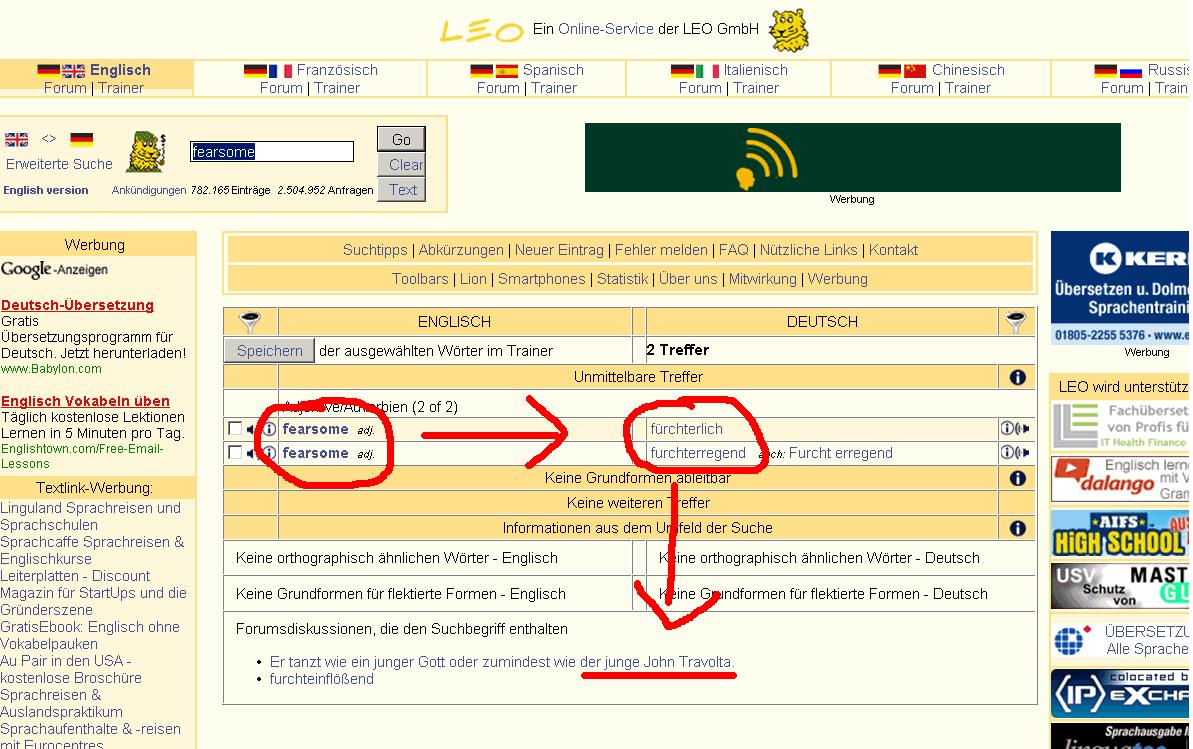Screen dimensions: 1193x749
Task: Tick the checkbox for second fearsome entry
Action: pyautogui.click(x=235, y=453)
